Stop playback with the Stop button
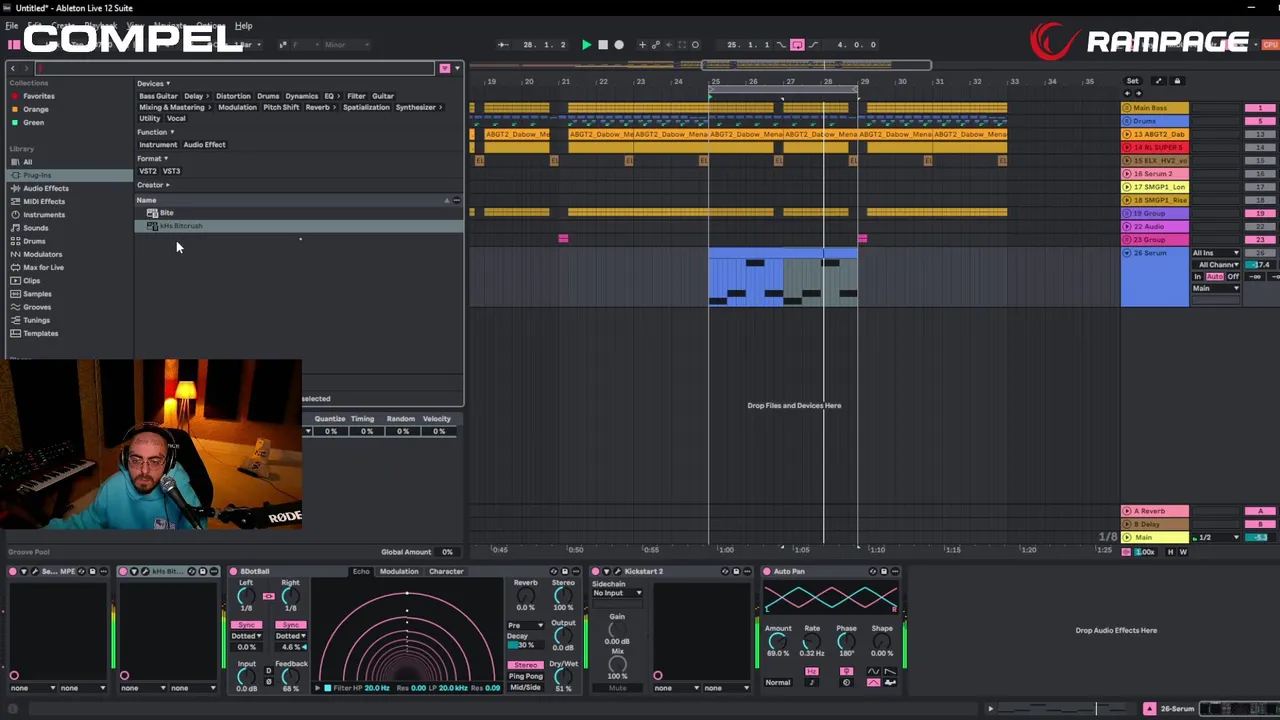The height and width of the screenshot is (720, 1280). point(602,45)
